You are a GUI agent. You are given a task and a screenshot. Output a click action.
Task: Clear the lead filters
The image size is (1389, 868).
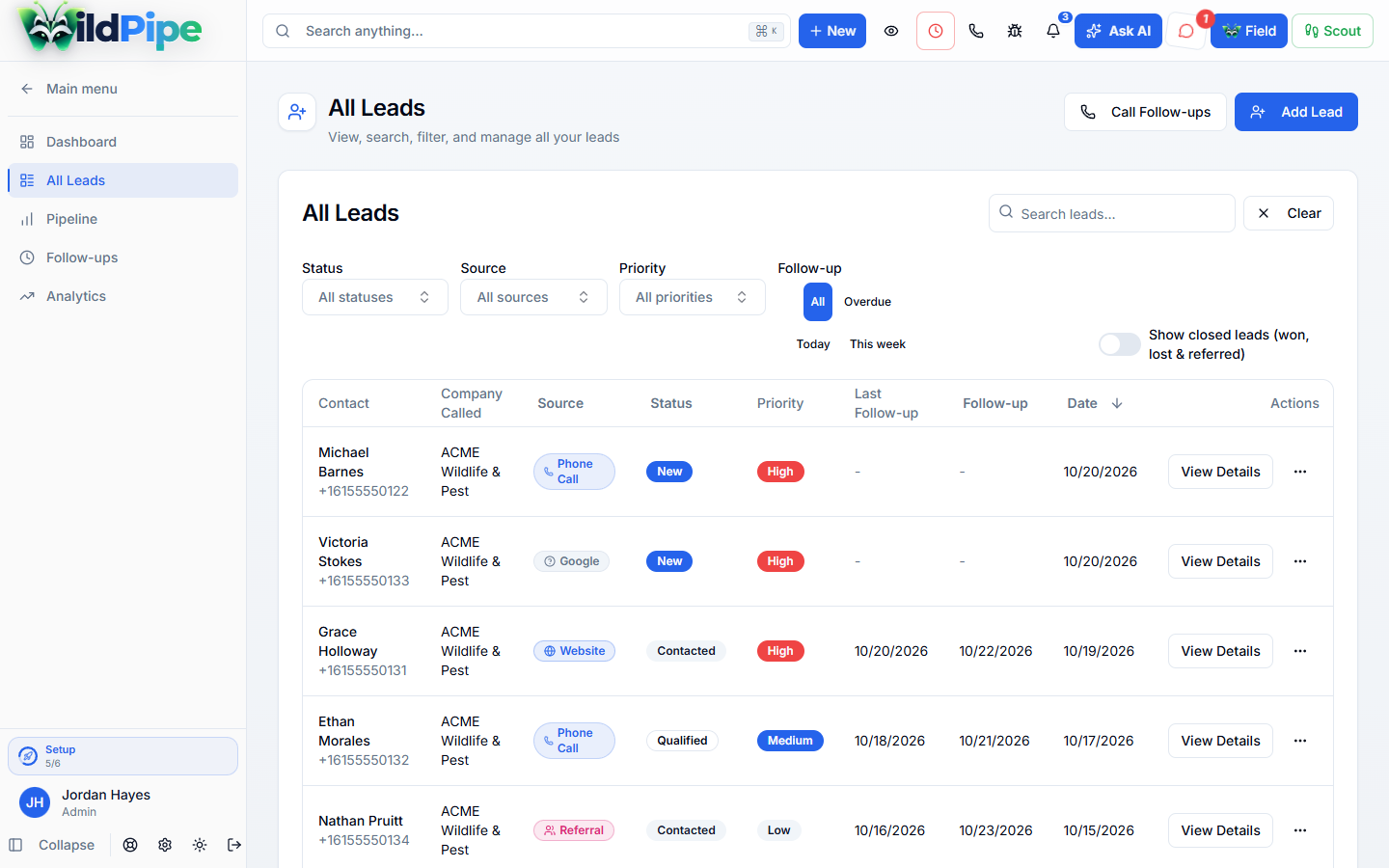[1289, 213]
